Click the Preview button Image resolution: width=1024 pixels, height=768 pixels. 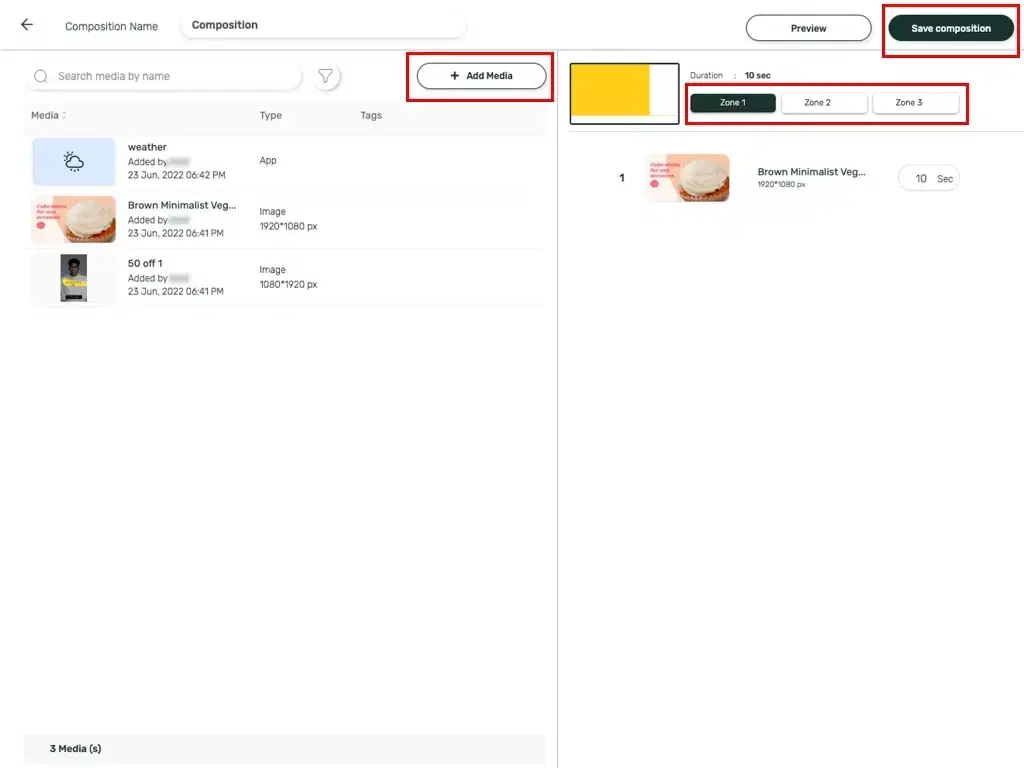808,28
